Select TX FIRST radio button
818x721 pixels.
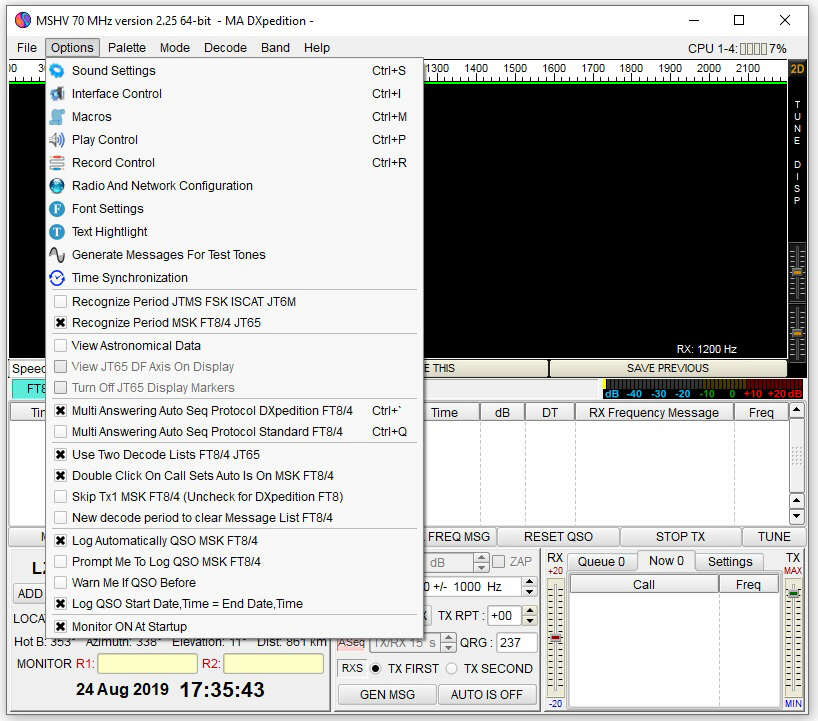pyautogui.click(x=375, y=668)
